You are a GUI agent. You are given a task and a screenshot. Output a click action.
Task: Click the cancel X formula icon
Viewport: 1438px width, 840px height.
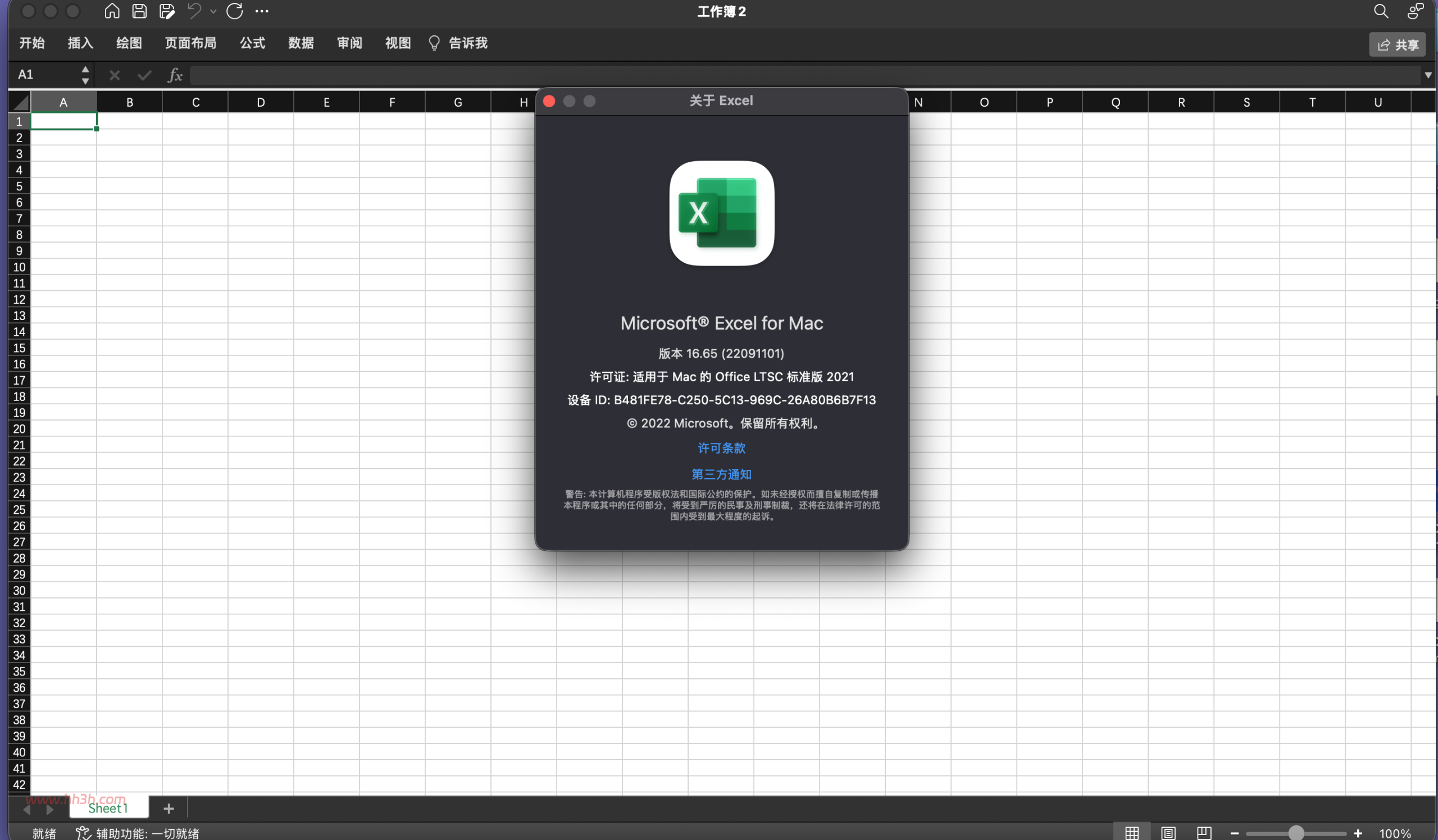(x=115, y=75)
